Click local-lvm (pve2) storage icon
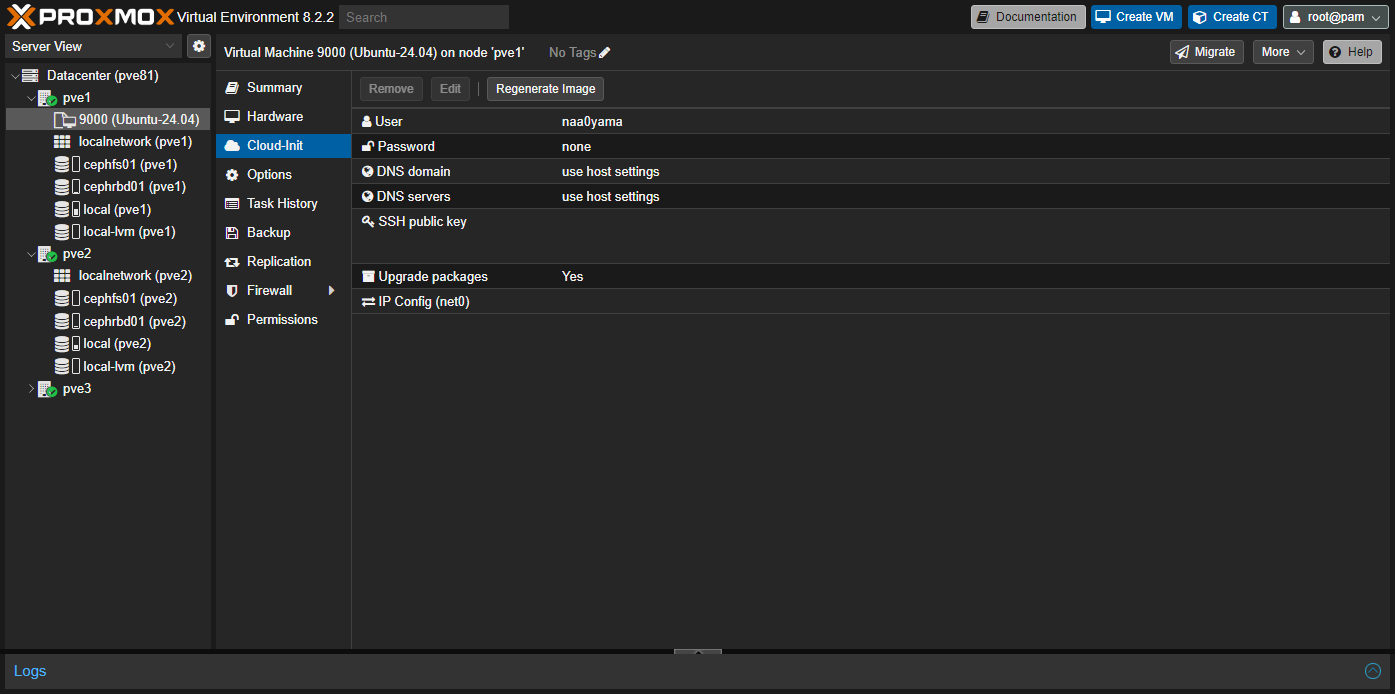Viewport: 1395px width, 694px height. (x=67, y=366)
